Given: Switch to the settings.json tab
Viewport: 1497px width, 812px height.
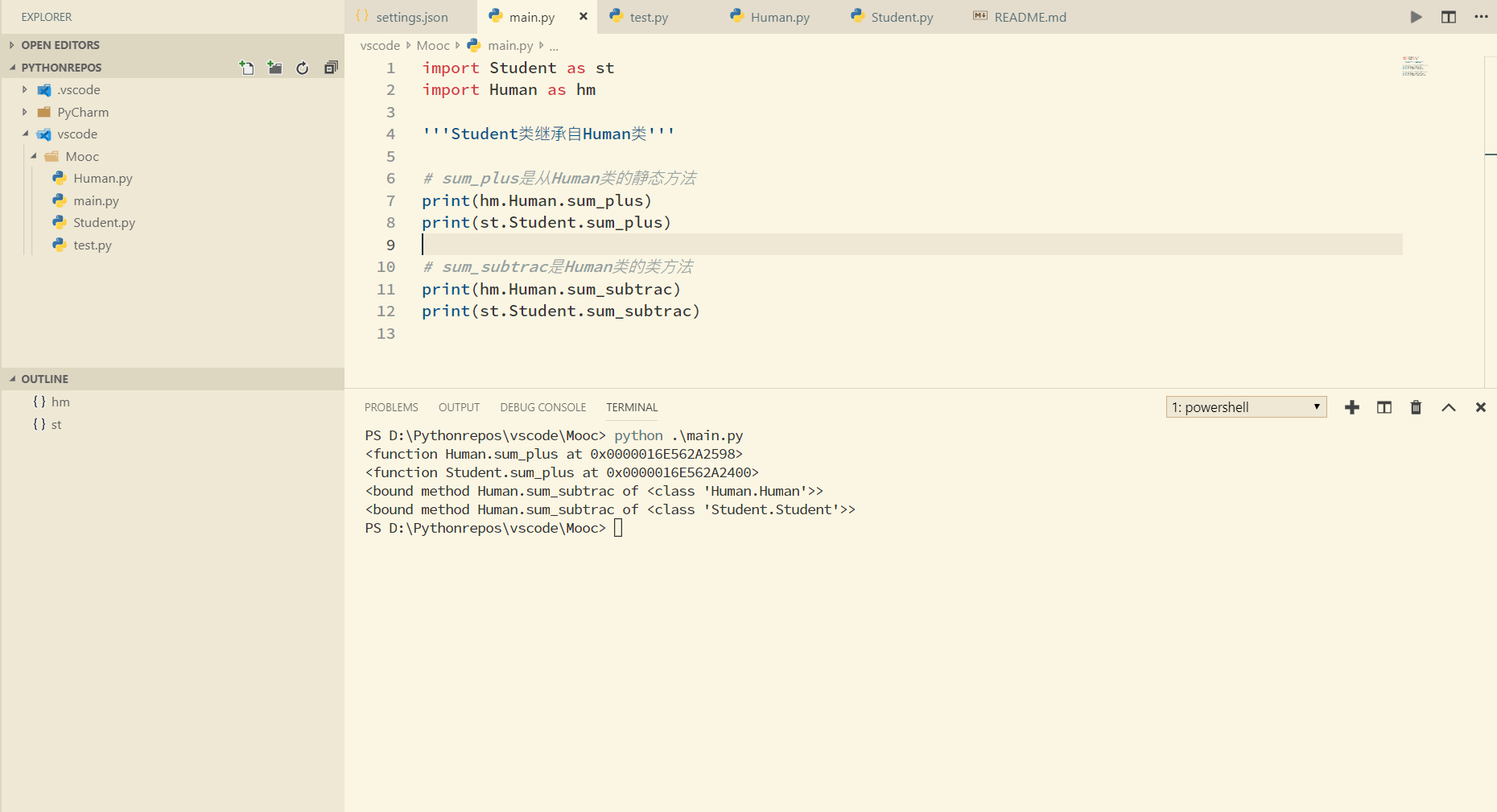Looking at the screenshot, I should pyautogui.click(x=411, y=17).
